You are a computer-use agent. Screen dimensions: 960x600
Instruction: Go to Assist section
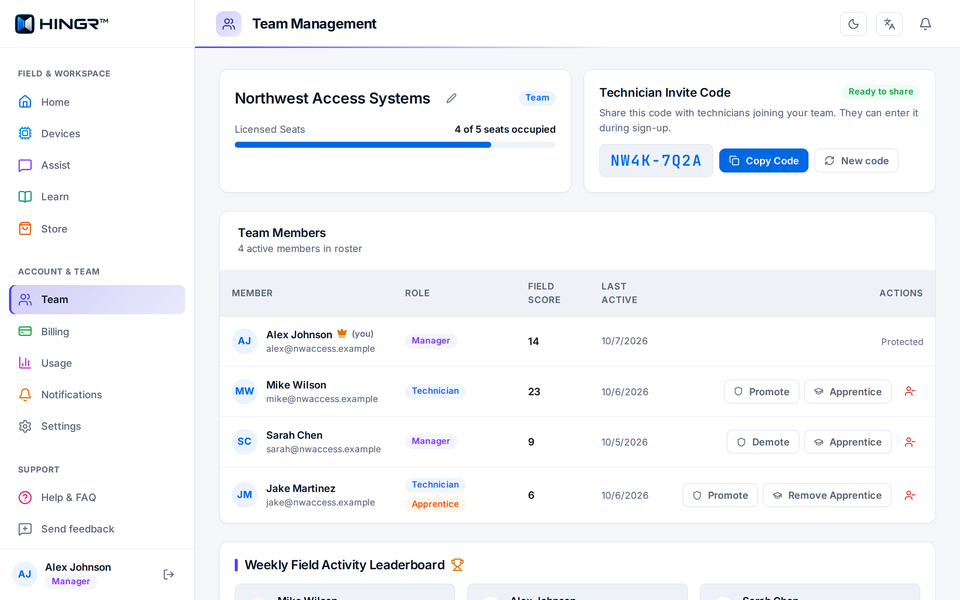(97, 165)
